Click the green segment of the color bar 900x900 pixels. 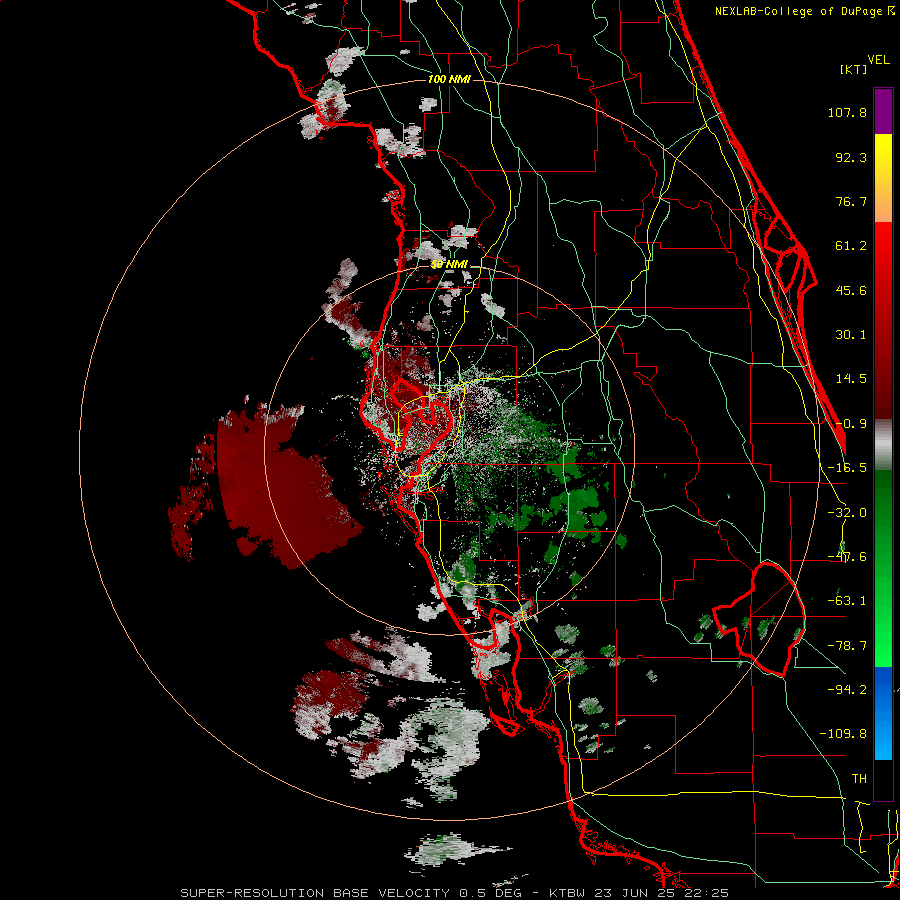(x=883, y=568)
